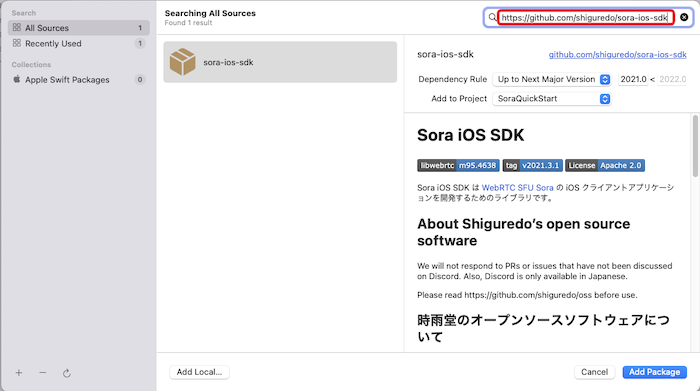
Task: Open the Add to Project dropdown
Action: [552, 99]
